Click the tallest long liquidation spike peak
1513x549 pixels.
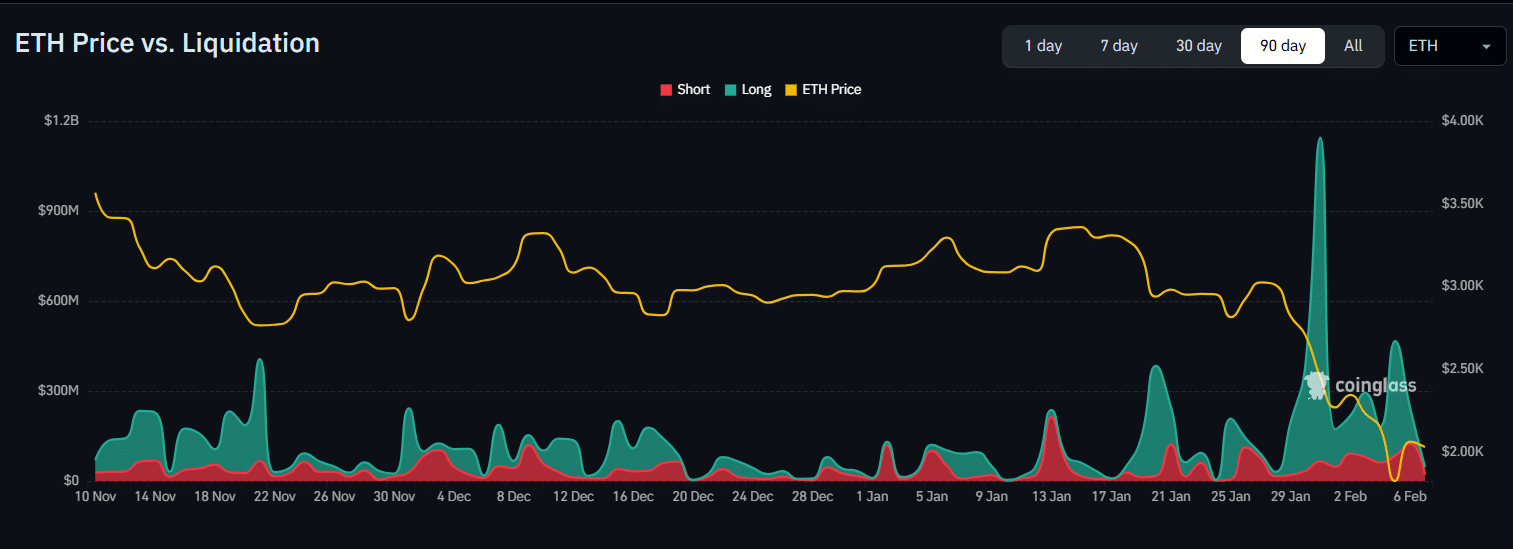tap(1320, 139)
